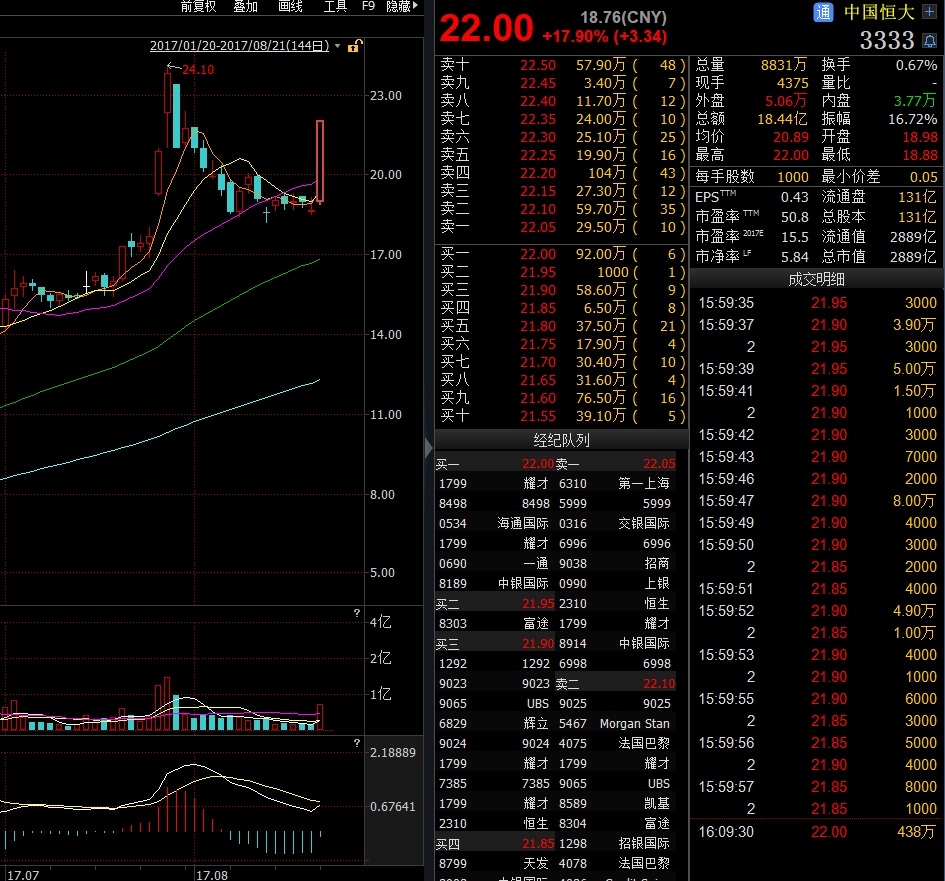Click the blue 通 Stock Connect badge
Screen dimensions: 945x881
[x=823, y=12]
